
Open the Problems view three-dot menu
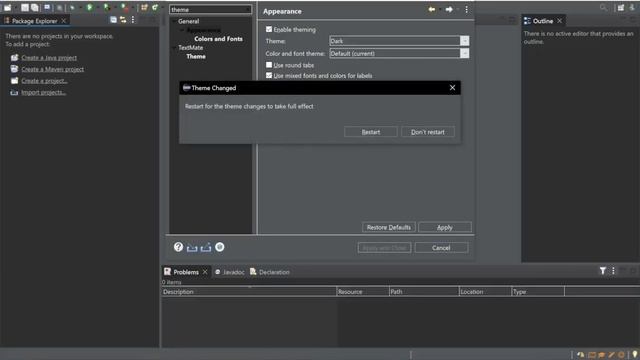(613, 271)
